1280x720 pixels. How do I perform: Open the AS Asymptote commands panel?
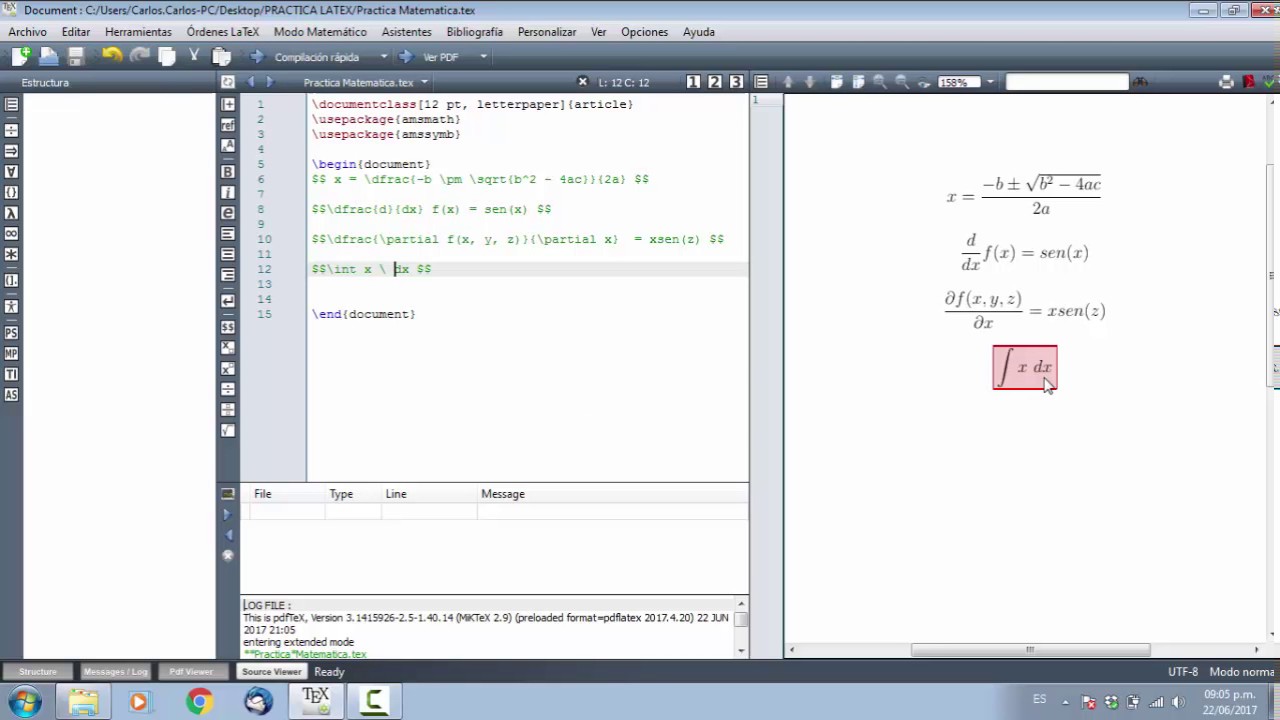coord(11,395)
